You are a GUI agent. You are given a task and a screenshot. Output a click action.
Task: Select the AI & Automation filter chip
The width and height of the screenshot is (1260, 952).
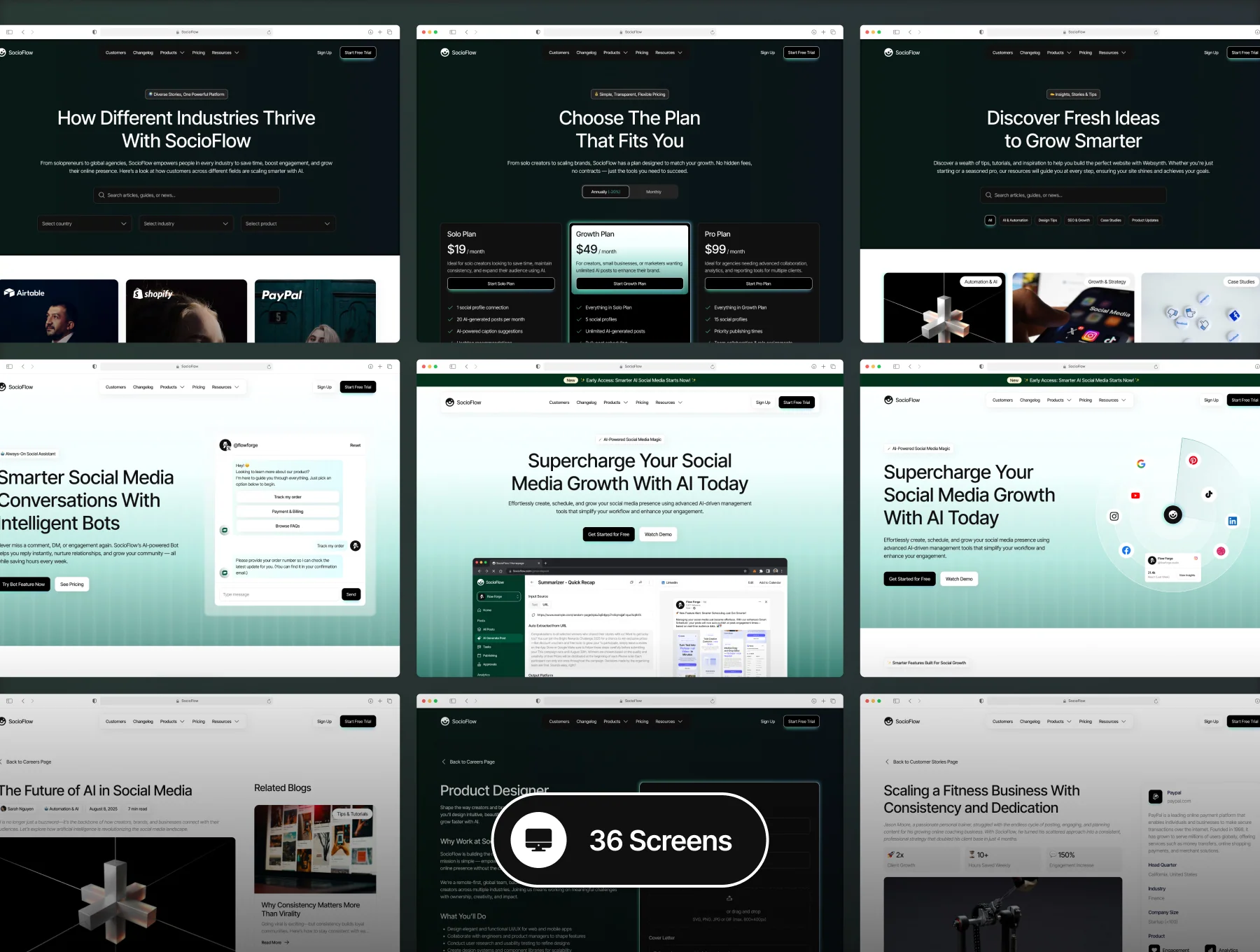pos(1015,220)
